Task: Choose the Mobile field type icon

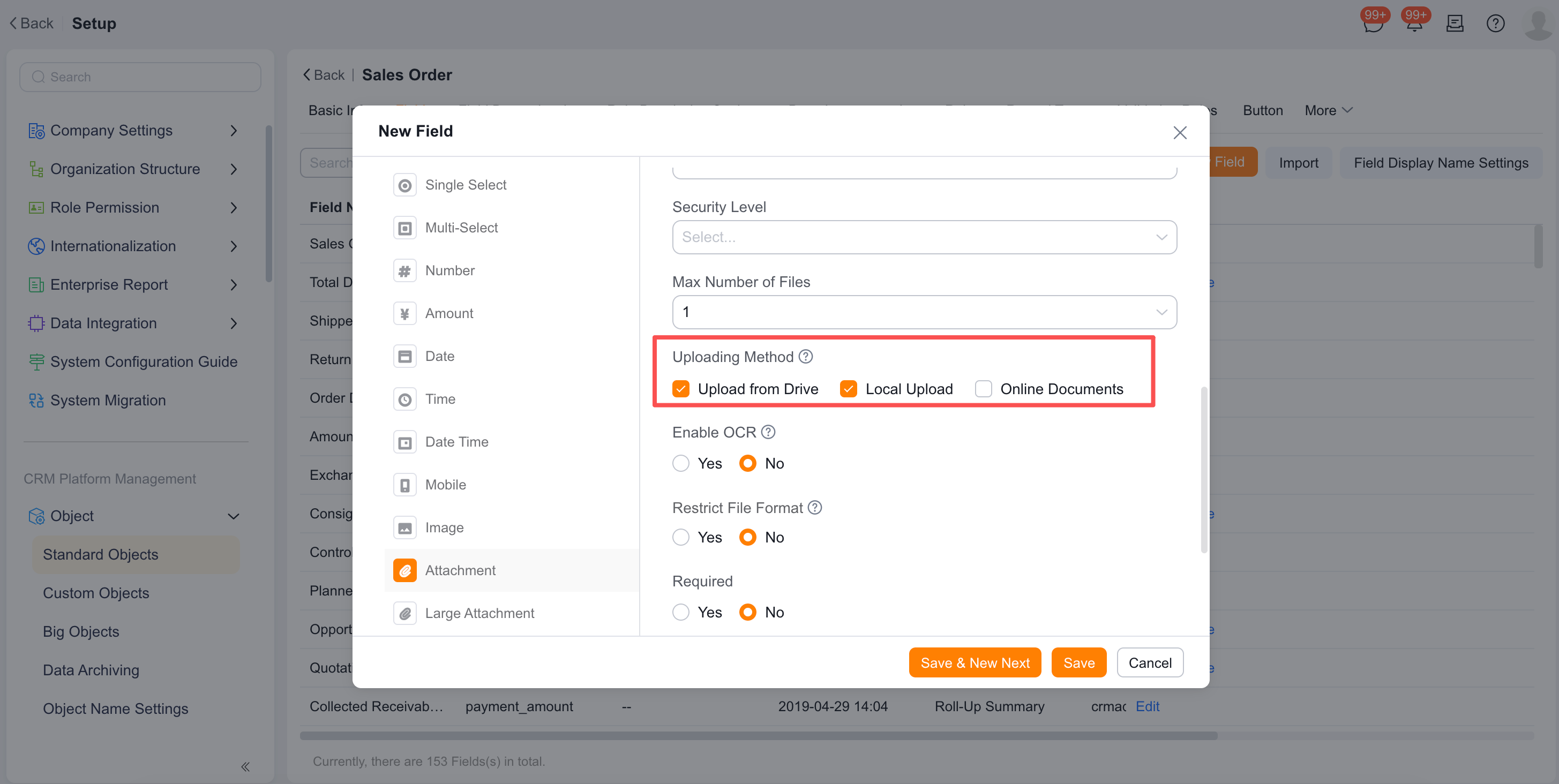Action: tap(405, 485)
